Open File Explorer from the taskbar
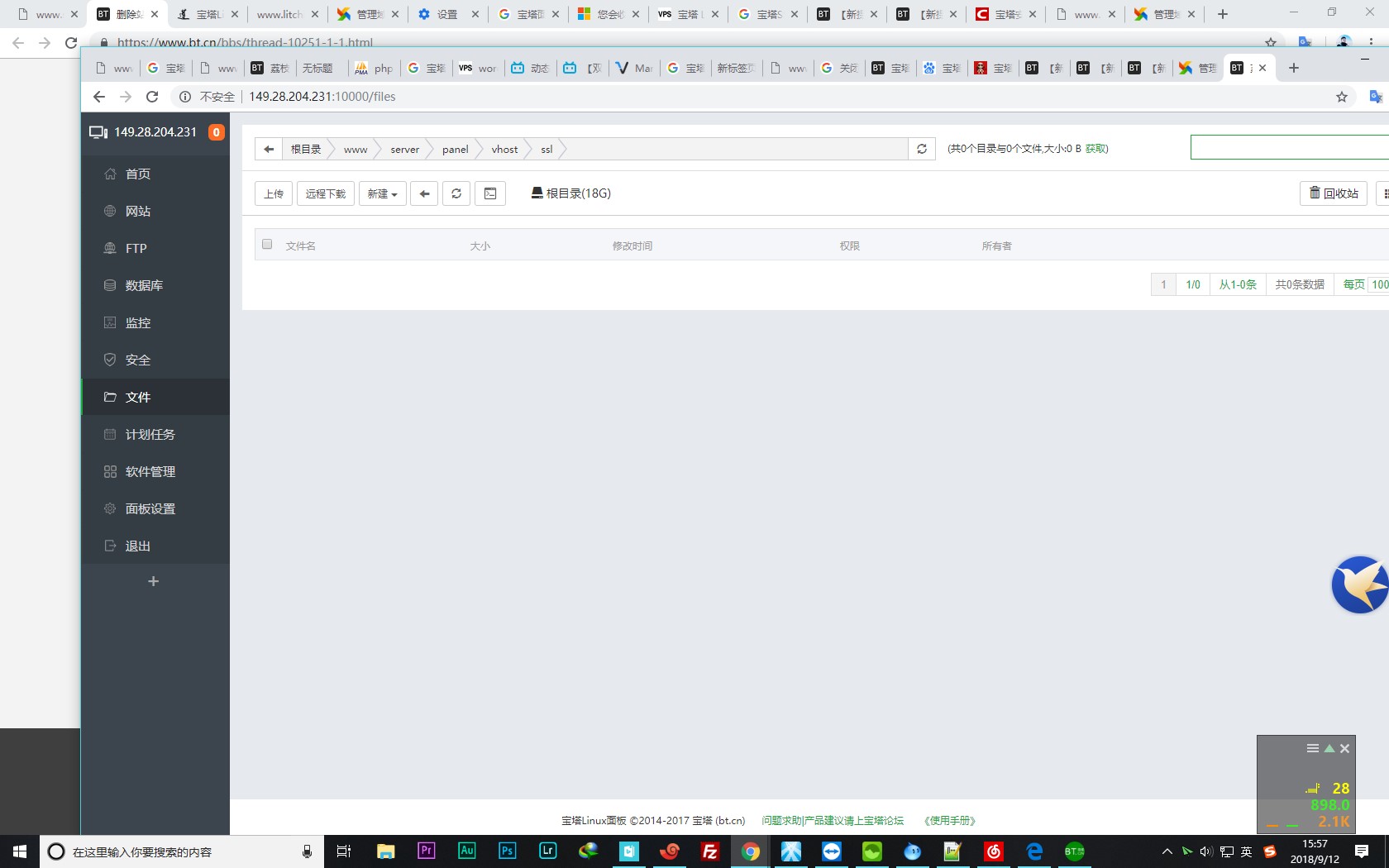1389x868 pixels. (385, 851)
